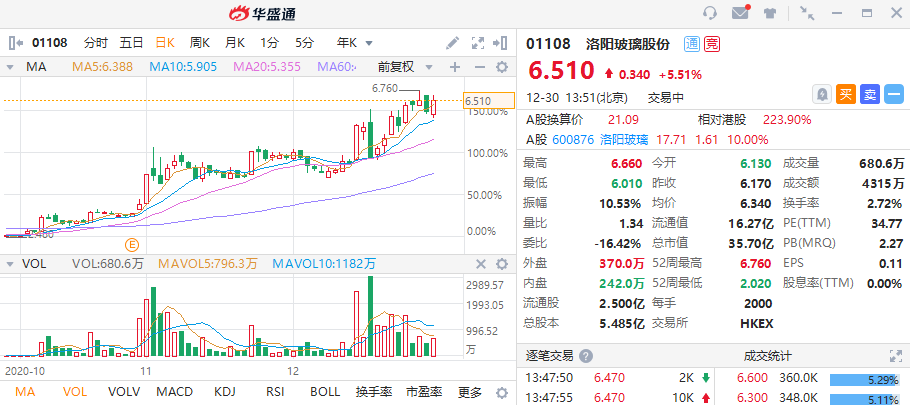The image size is (910, 405).
Task: Switch to 分时 intraday tab
Action: coord(96,42)
